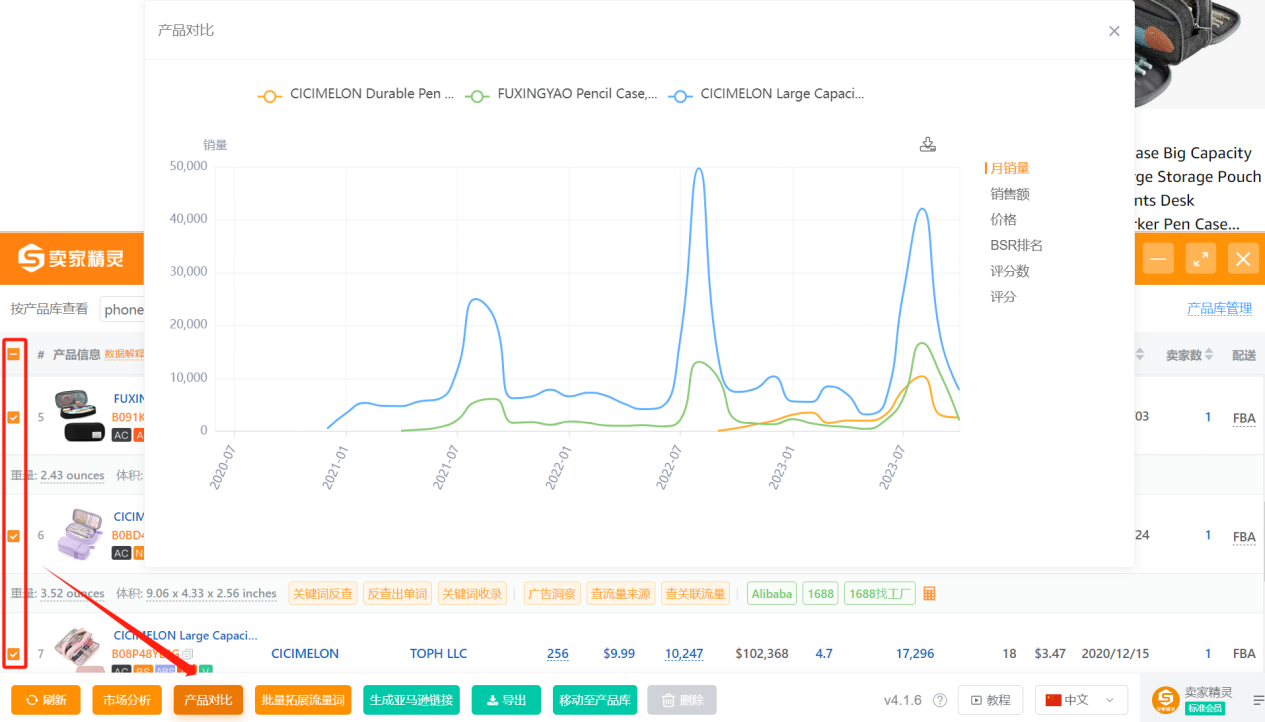Click 关键词收录 tag button
This screenshot has height=722, width=1265.
pyautogui.click(x=472, y=594)
